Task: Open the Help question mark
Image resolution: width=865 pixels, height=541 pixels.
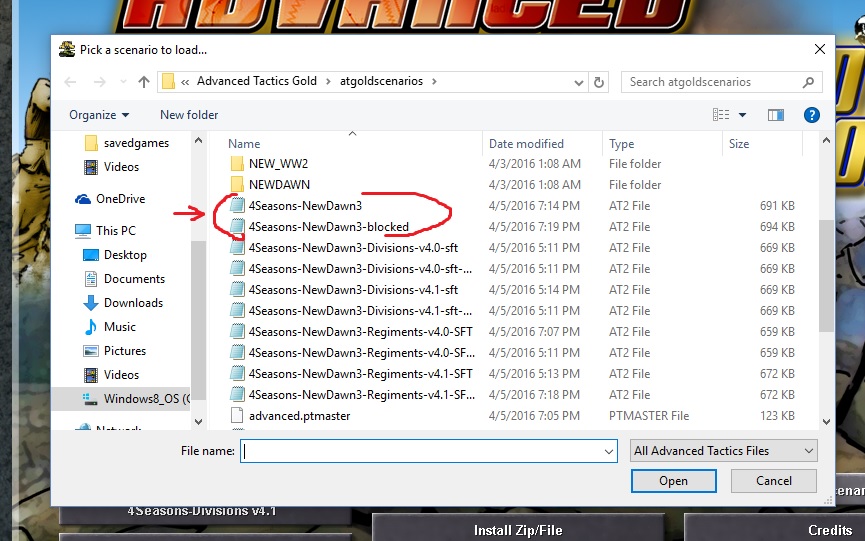Action: pyautogui.click(x=811, y=115)
